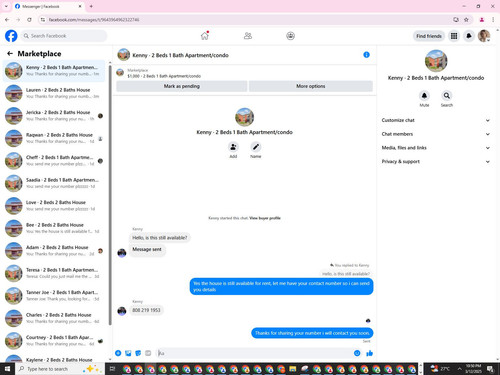
Task: Go to the Home feed icon
Action: coord(205,36)
